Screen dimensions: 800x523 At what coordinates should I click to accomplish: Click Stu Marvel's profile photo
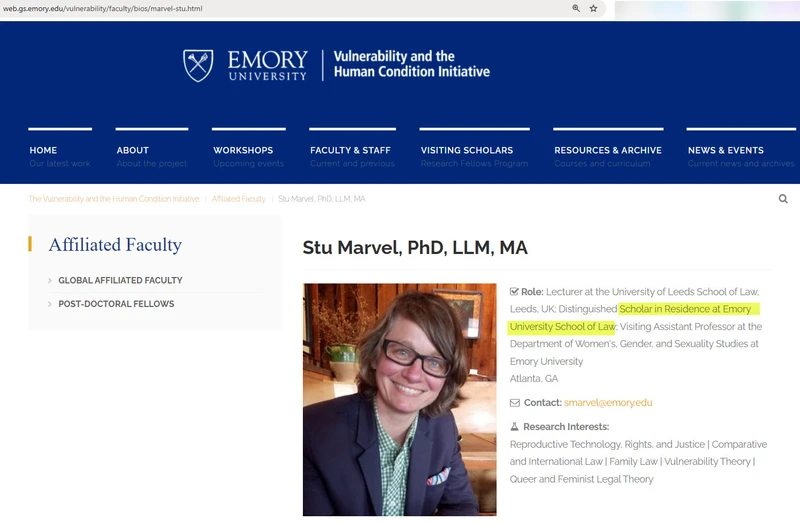click(x=399, y=400)
